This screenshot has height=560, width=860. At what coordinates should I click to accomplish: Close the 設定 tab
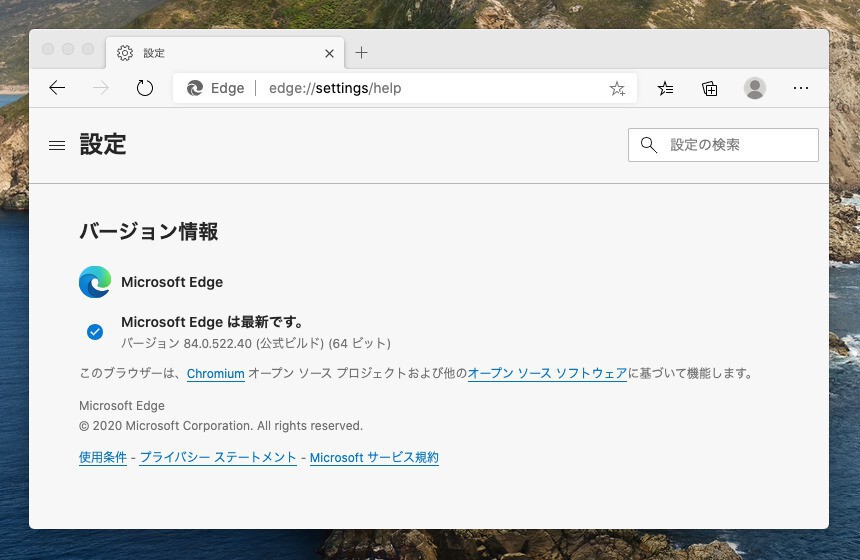[330, 53]
